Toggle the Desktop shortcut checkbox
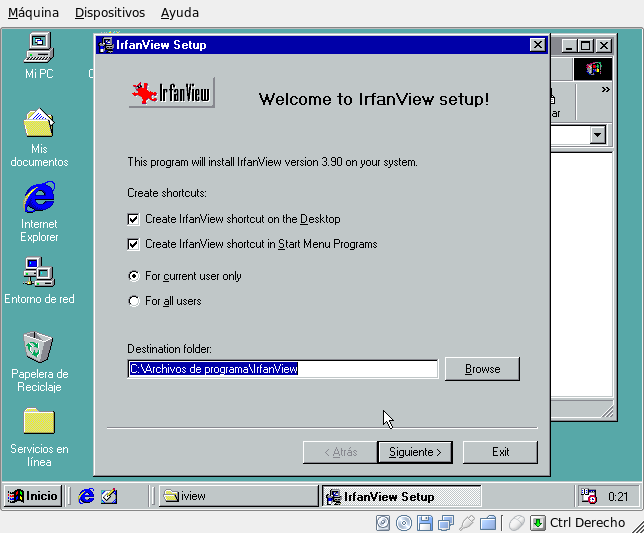The height and width of the screenshot is (533, 644). point(133,219)
